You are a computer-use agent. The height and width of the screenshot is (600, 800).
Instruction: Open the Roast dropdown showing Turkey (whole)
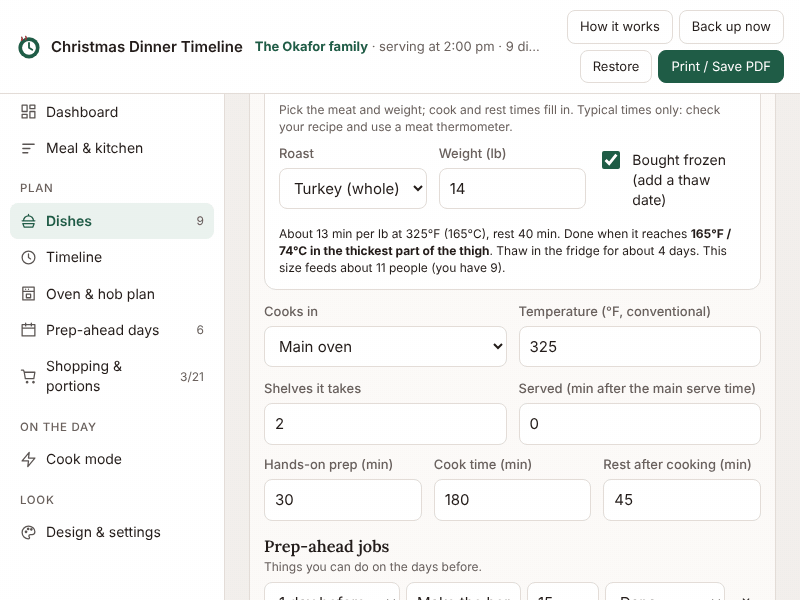tap(353, 189)
